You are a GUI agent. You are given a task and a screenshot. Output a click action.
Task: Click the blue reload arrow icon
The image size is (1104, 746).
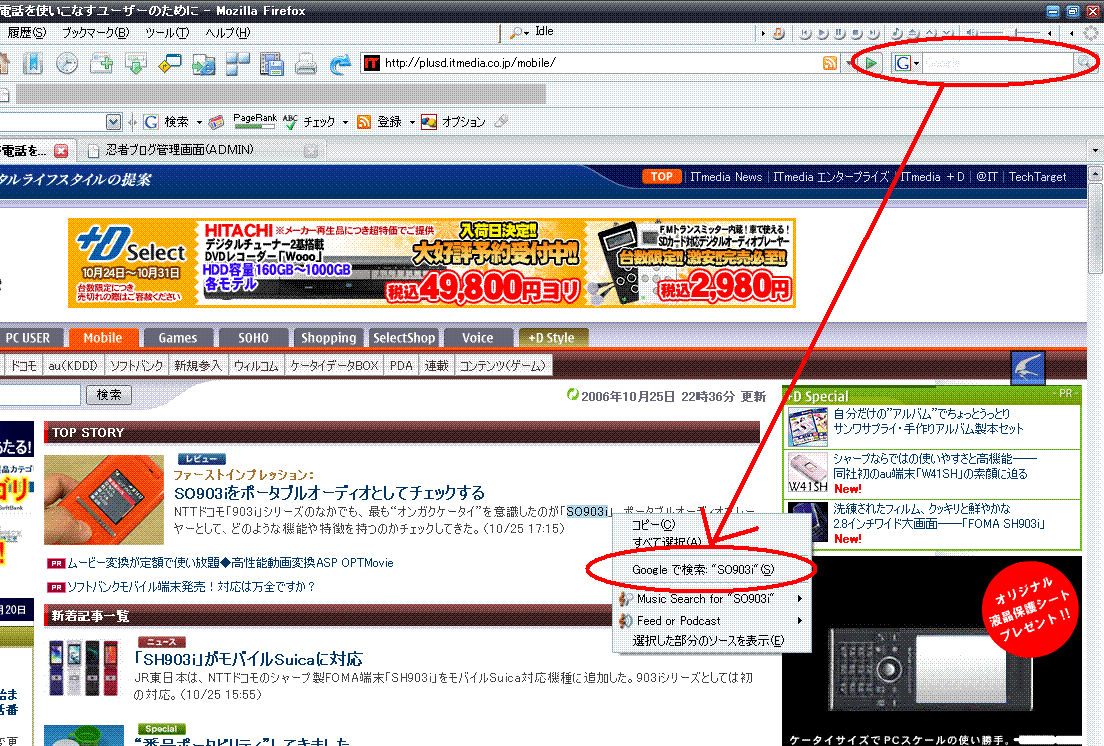tap(340, 64)
